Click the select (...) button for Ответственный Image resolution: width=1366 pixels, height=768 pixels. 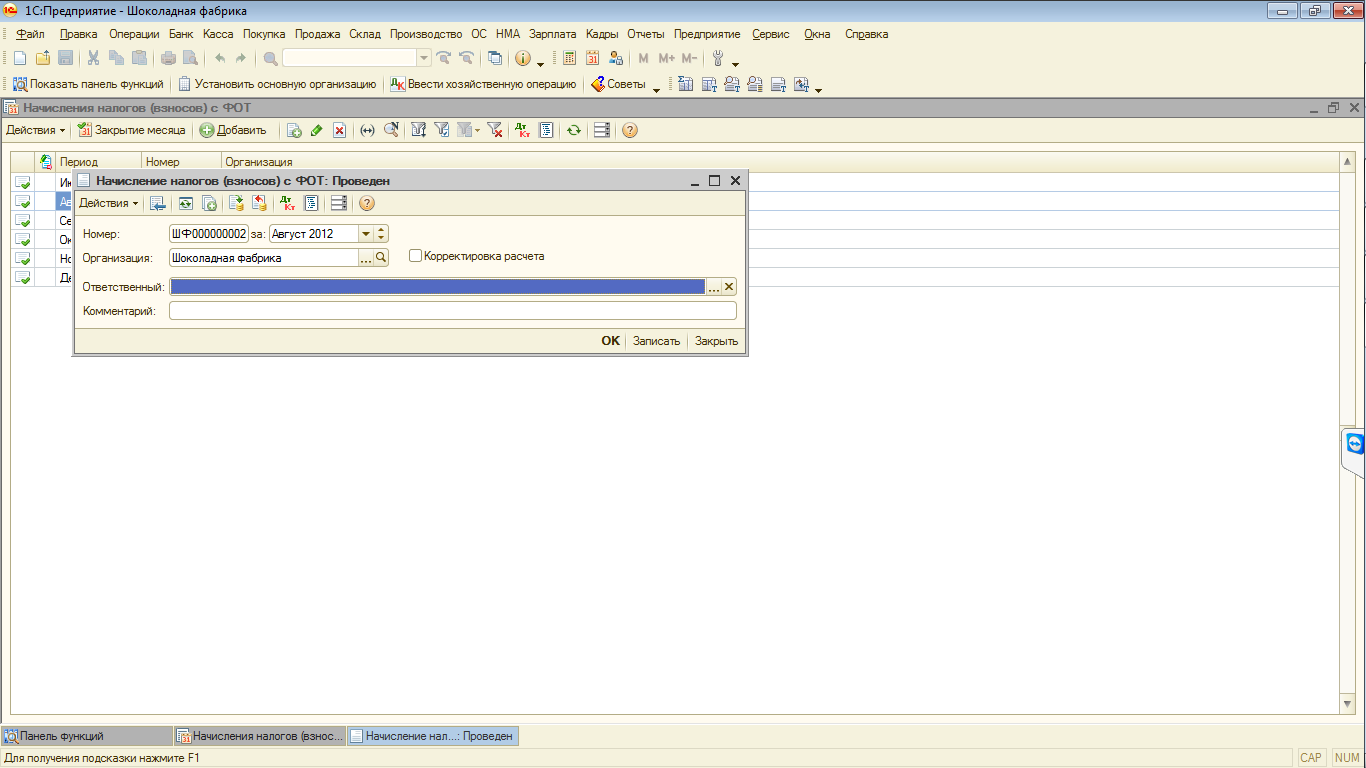[714, 287]
